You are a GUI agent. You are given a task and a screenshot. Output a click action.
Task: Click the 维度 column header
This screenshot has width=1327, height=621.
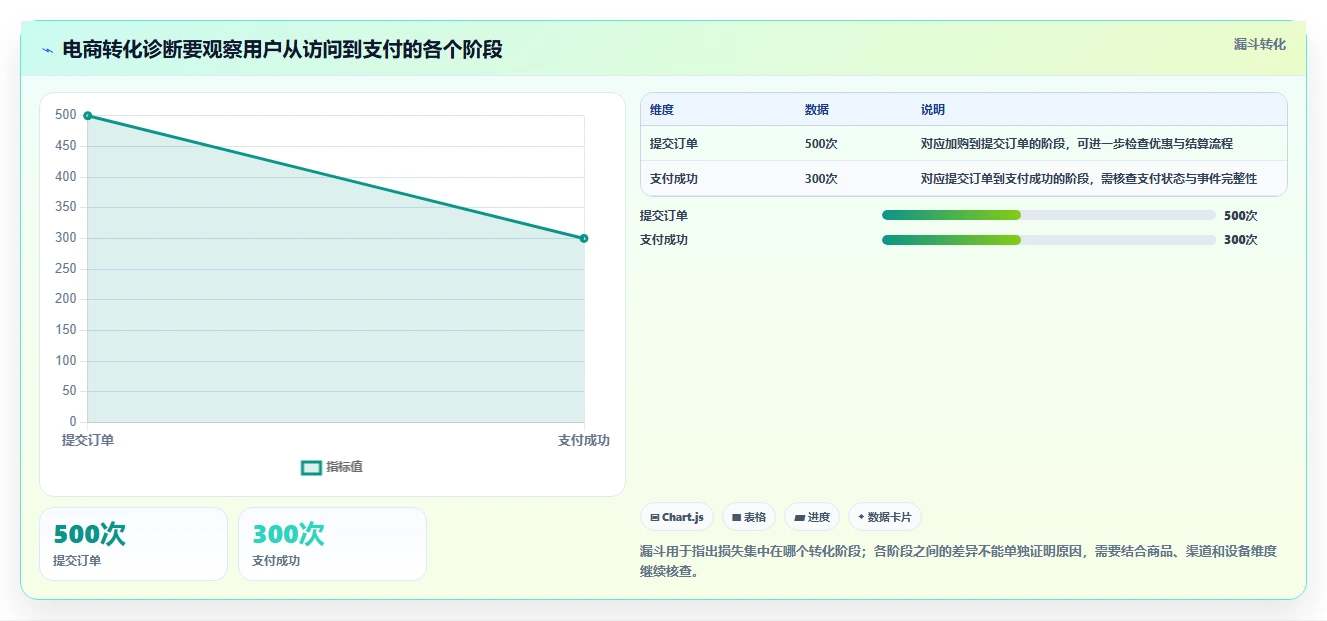[x=662, y=110]
